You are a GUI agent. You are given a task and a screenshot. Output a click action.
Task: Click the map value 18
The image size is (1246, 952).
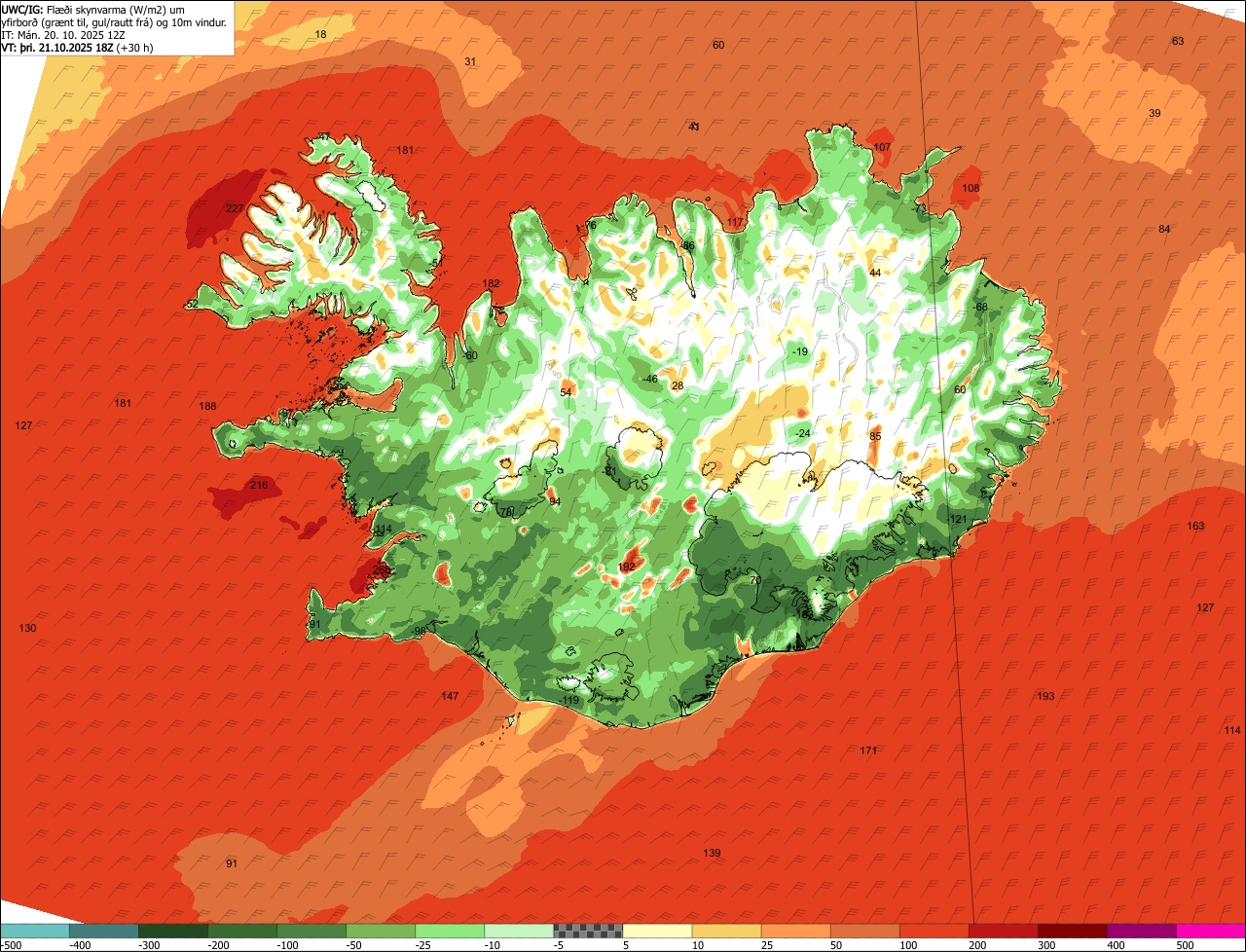[321, 34]
